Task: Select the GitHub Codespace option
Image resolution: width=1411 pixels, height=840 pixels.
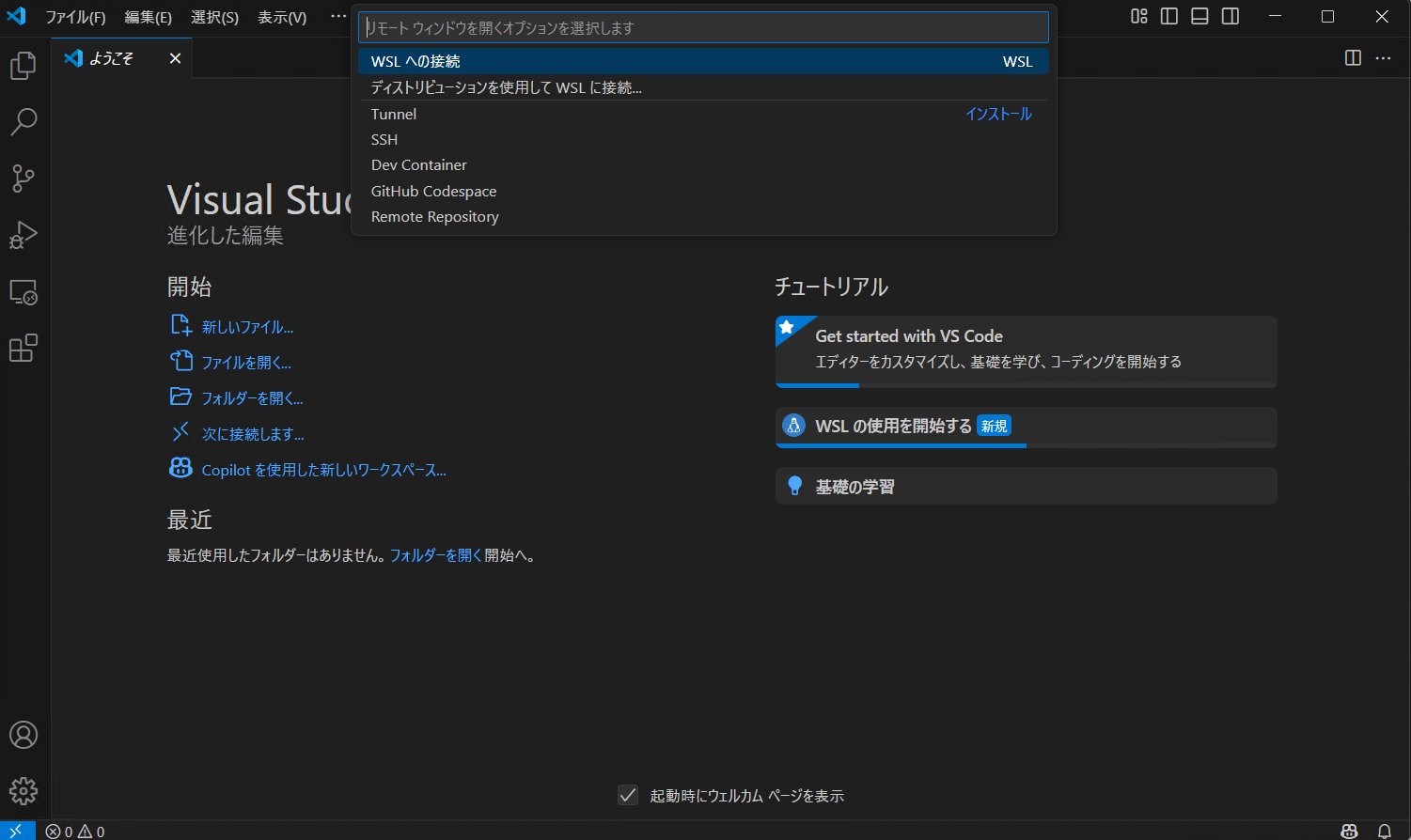Action: 703,191
